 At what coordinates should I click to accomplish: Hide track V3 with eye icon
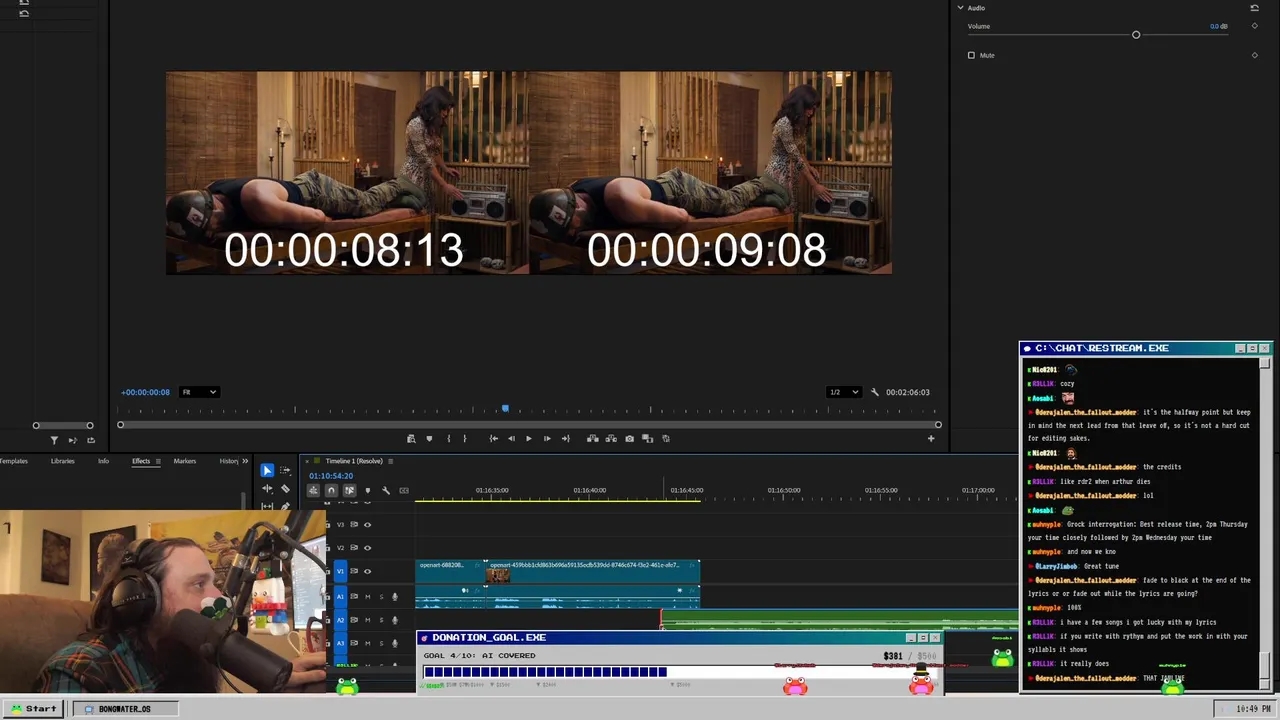coord(368,525)
